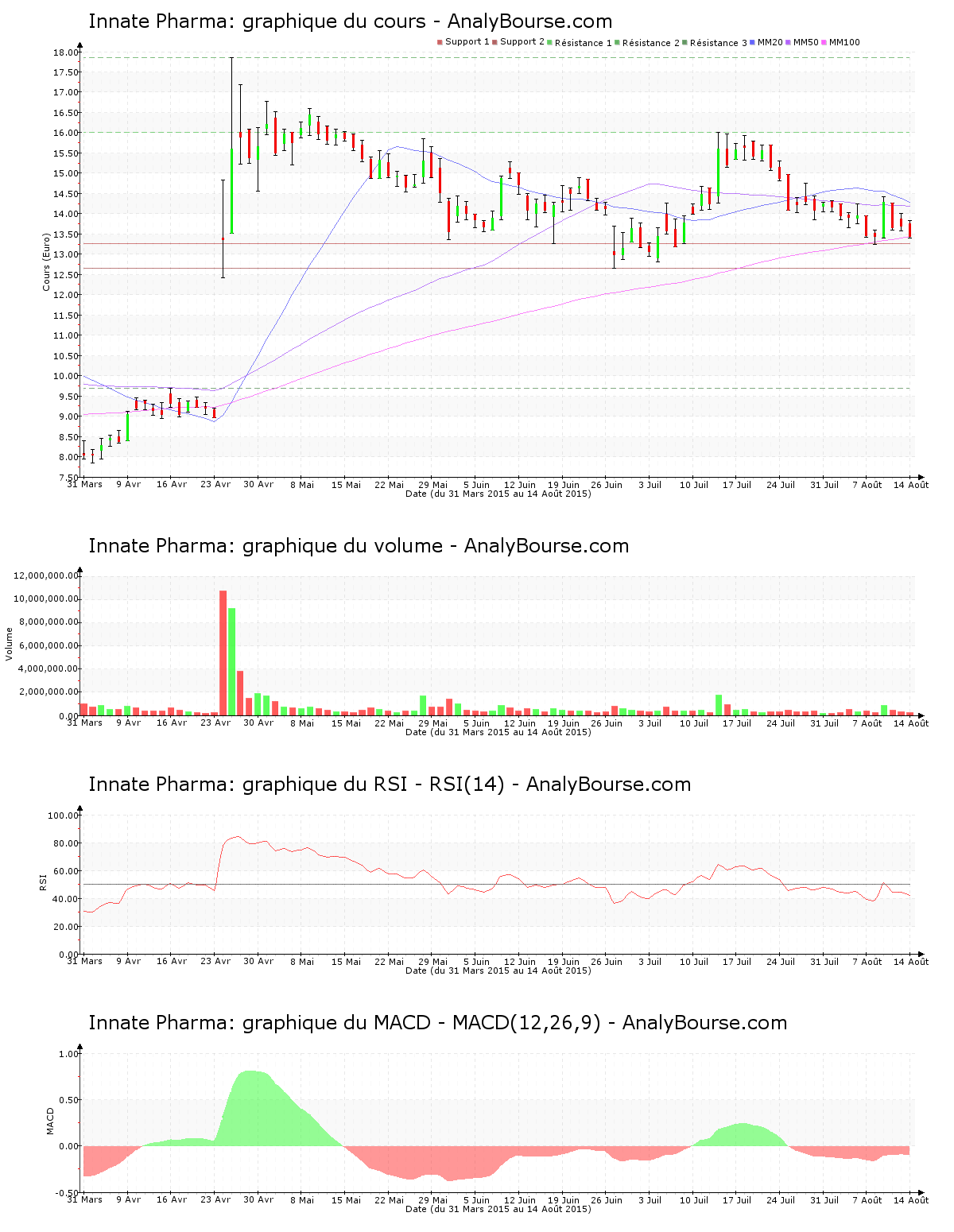Image resolution: width=954 pixels, height=1232 pixels.
Task: Click the 'graphique du MACD' chart title
Action: (437, 1023)
